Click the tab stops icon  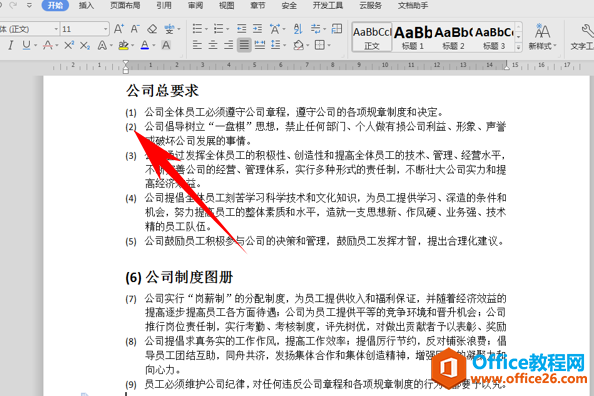336,29
